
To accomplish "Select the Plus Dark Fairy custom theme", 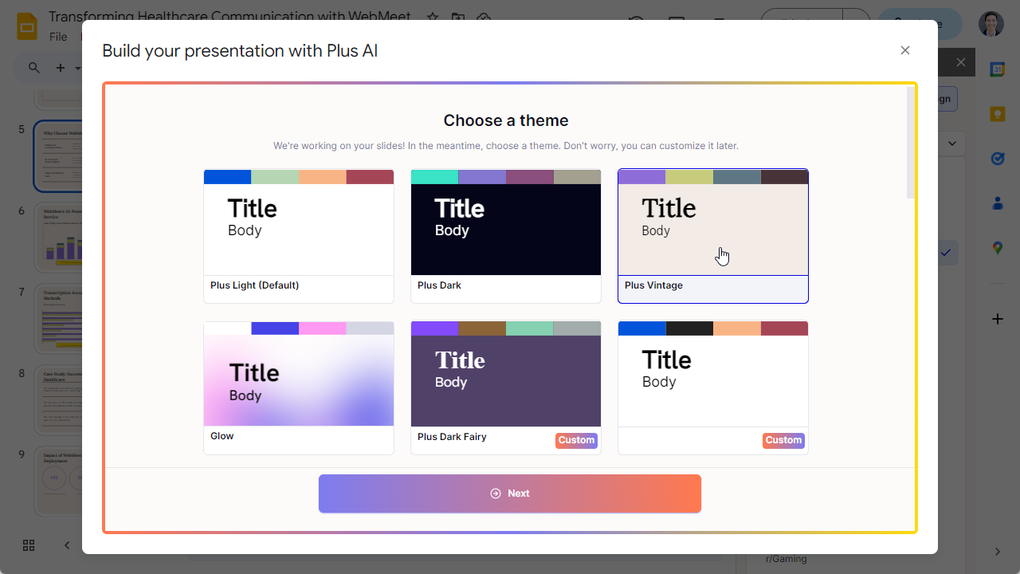I will pyautogui.click(x=505, y=387).
